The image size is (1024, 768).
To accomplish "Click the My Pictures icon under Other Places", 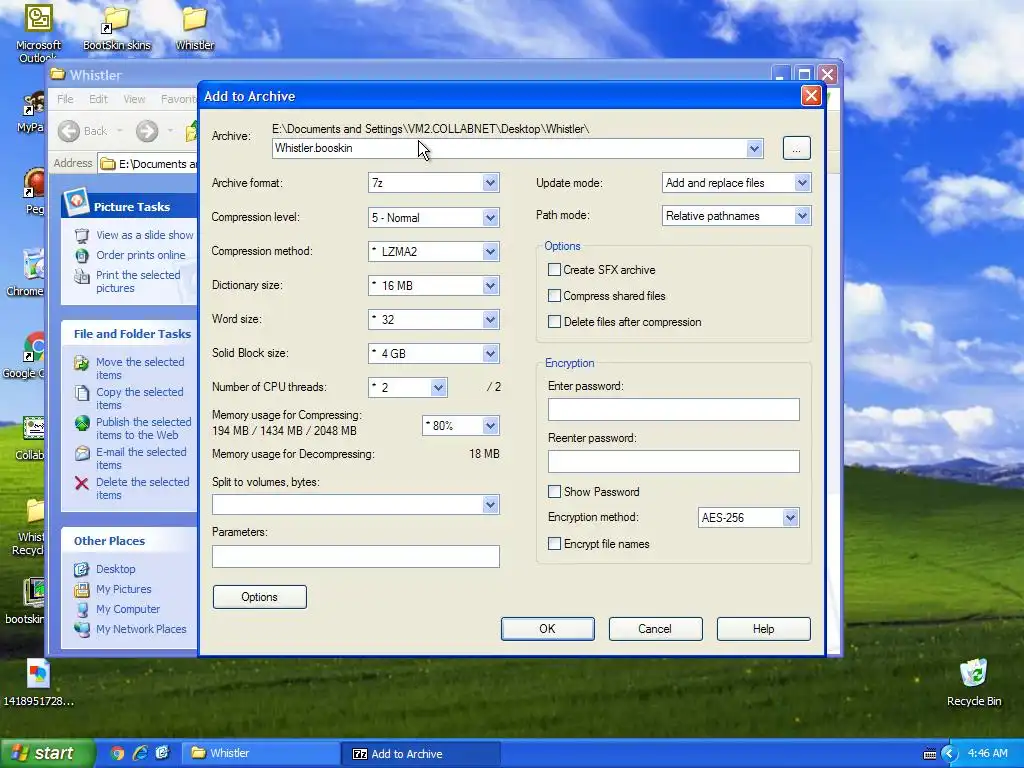I will [x=82, y=590].
